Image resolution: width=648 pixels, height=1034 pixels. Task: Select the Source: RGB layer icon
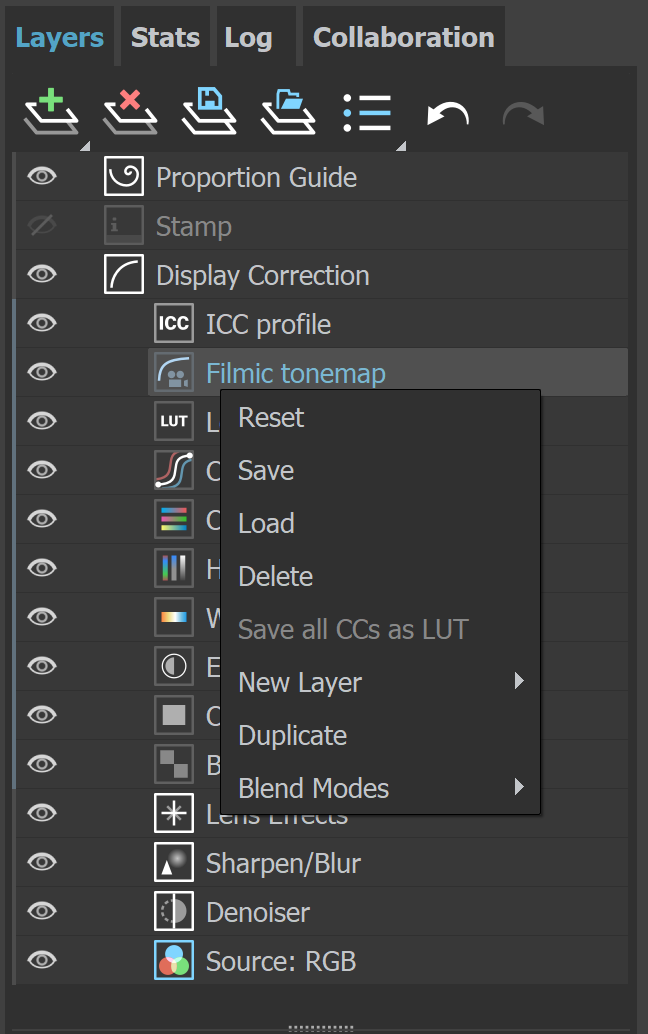point(173,960)
